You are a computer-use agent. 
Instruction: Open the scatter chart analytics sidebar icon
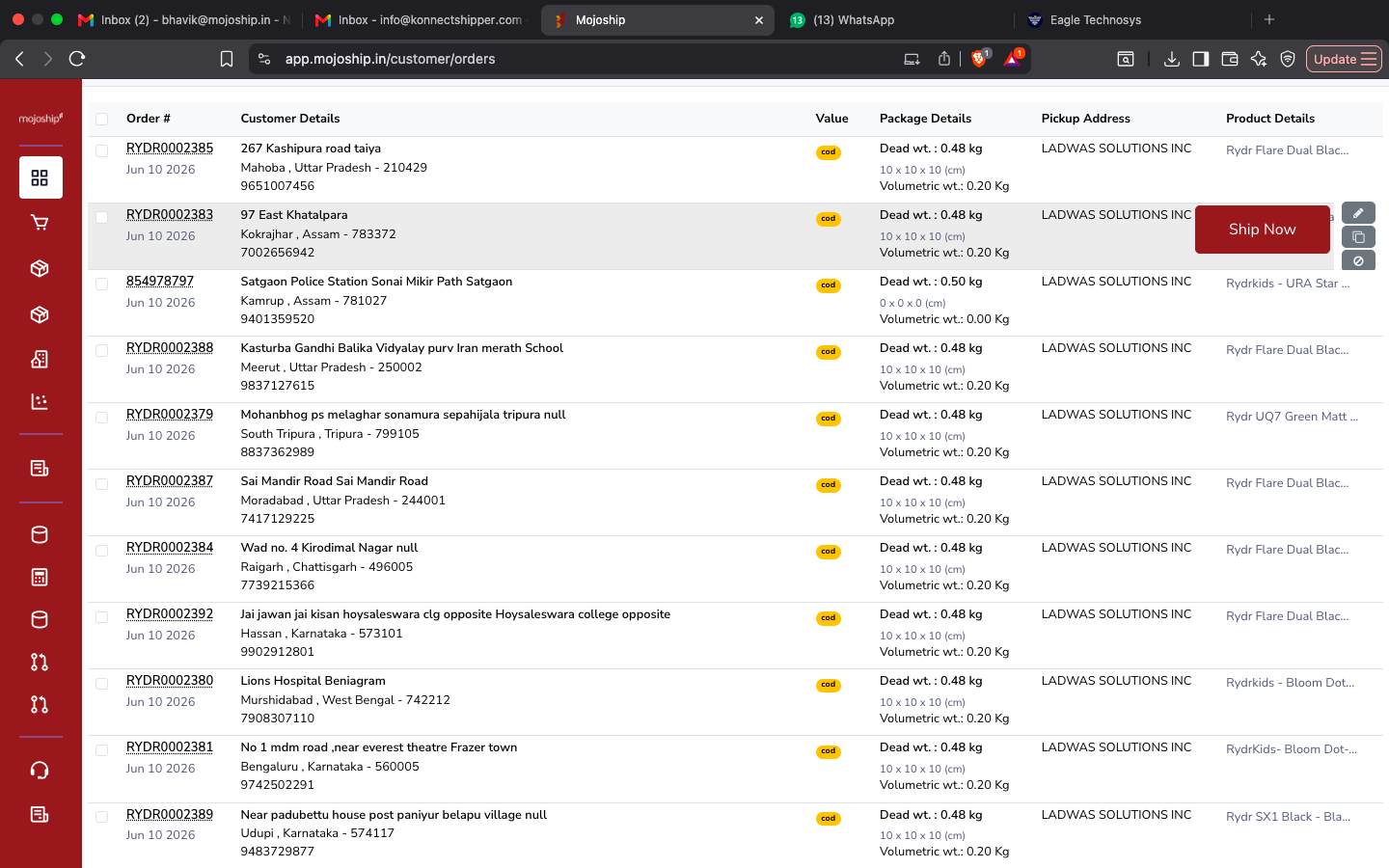[x=40, y=401]
